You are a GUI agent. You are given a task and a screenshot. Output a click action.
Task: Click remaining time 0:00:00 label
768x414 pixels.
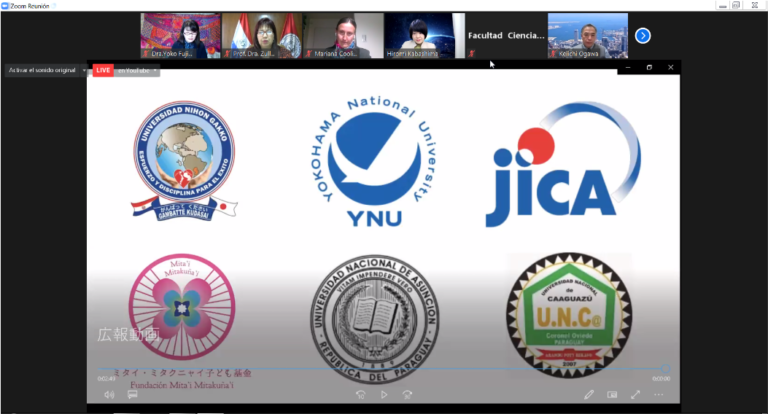661,379
